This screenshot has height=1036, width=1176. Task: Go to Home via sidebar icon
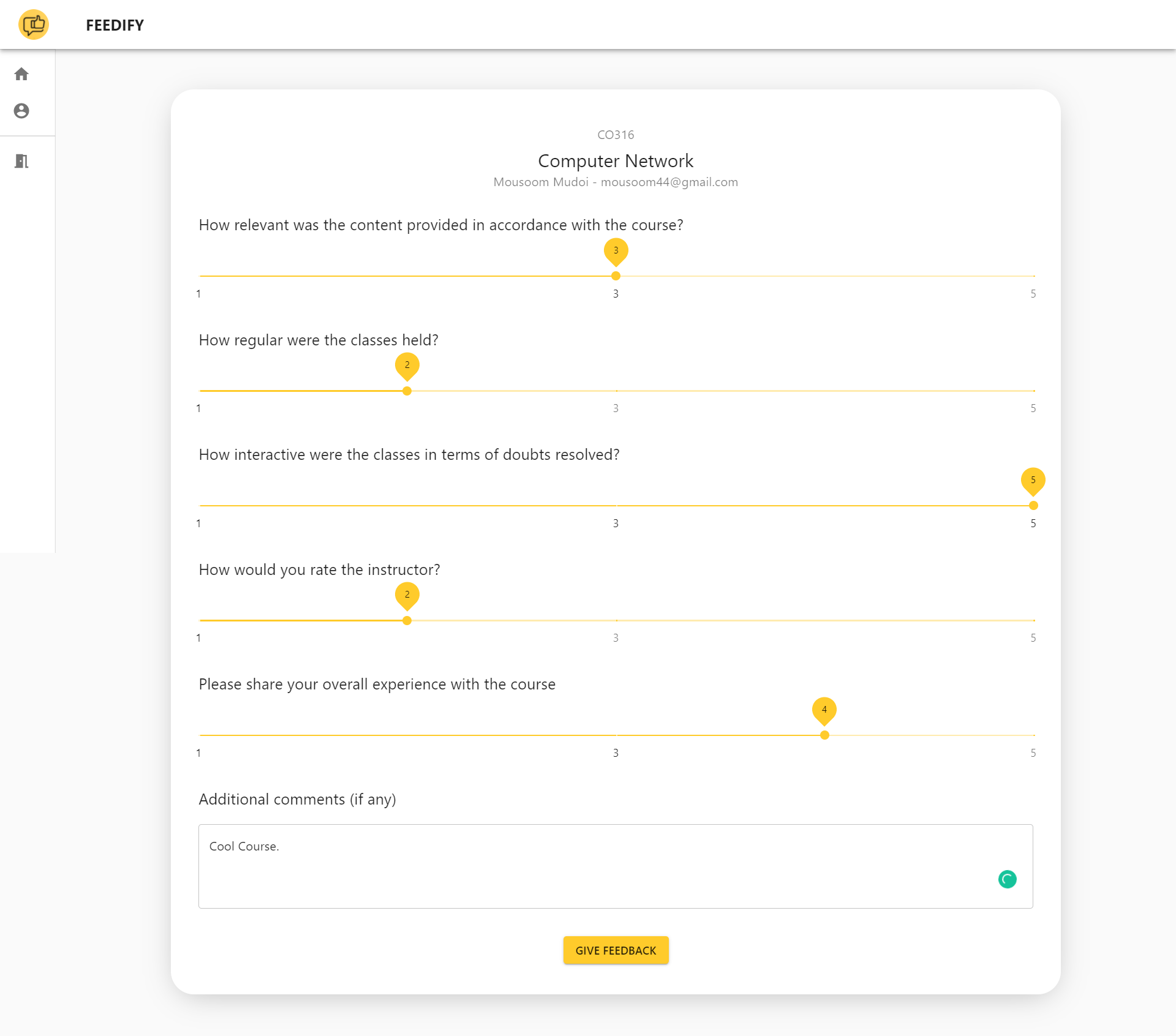pos(21,74)
